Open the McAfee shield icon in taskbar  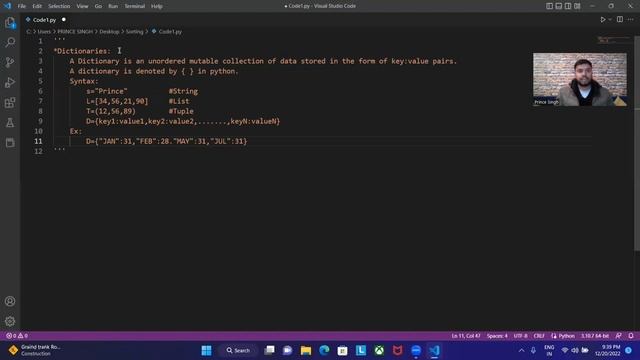click(398, 350)
